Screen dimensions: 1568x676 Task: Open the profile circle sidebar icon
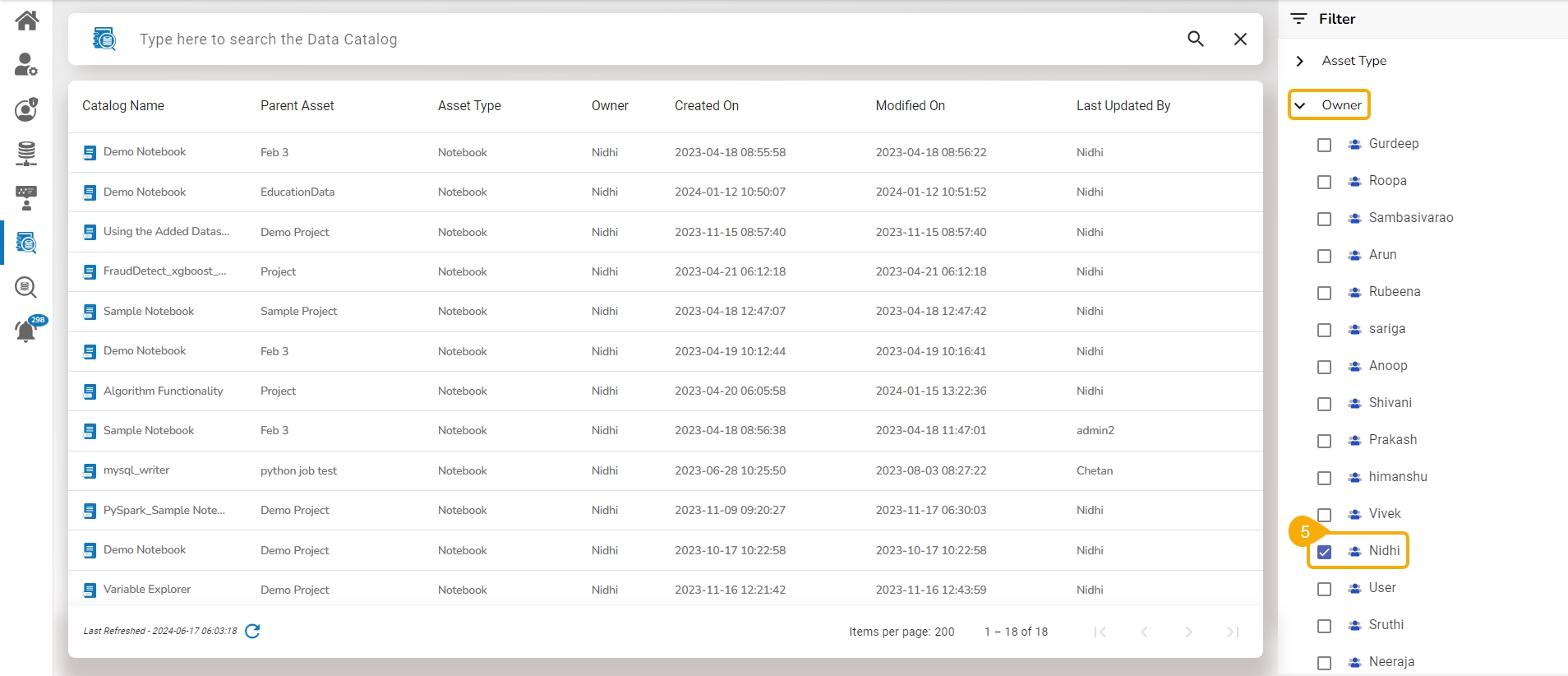(x=26, y=109)
